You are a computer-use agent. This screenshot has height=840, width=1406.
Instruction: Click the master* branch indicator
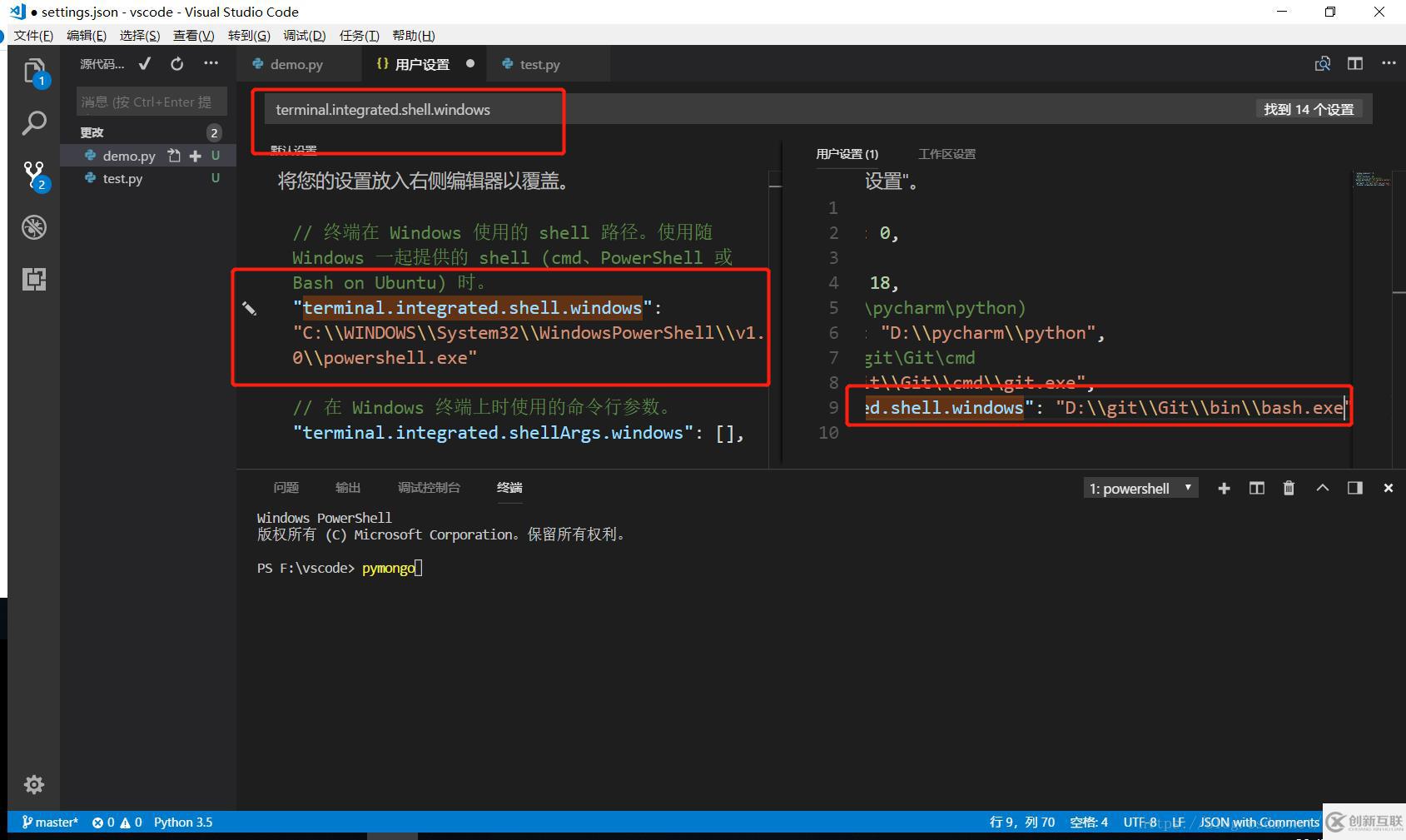click(50, 823)
